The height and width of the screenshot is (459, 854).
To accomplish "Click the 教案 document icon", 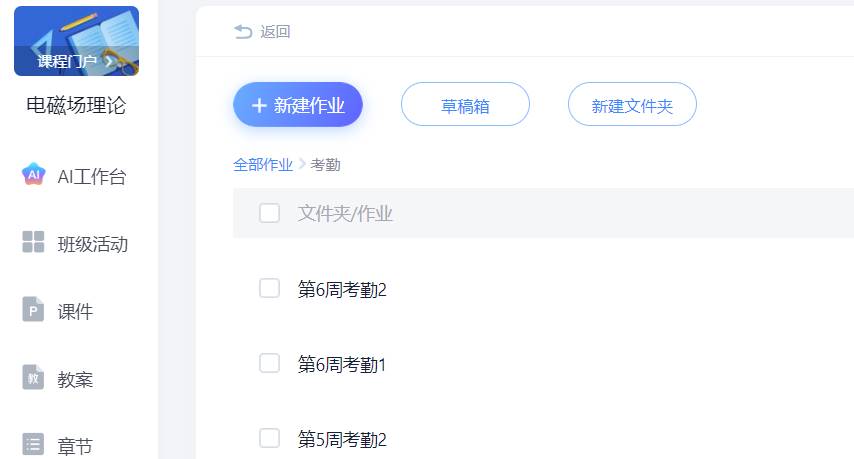I will click(x=33, y=378).
